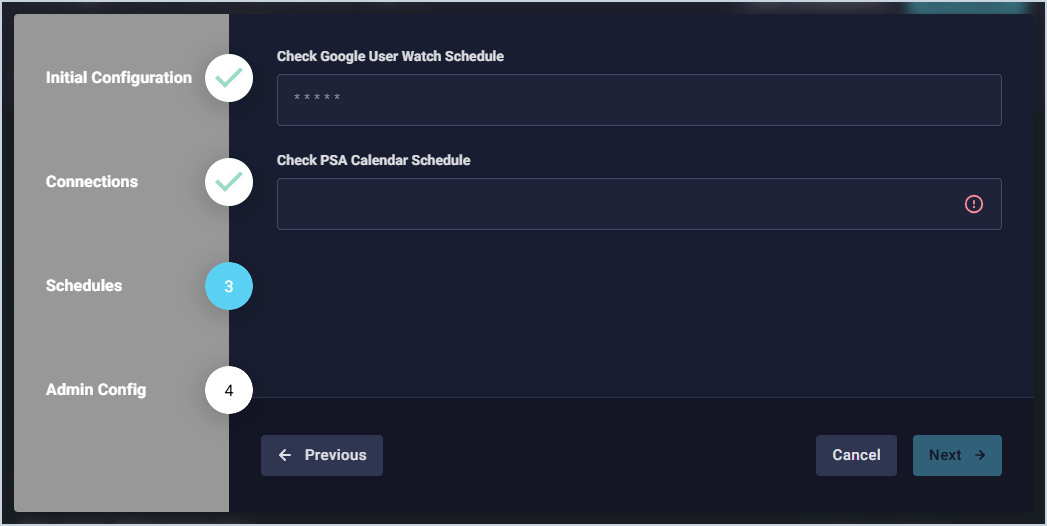Open the Connections step label
This screenshot has height=526, width=1047.
tap(92, 182)
